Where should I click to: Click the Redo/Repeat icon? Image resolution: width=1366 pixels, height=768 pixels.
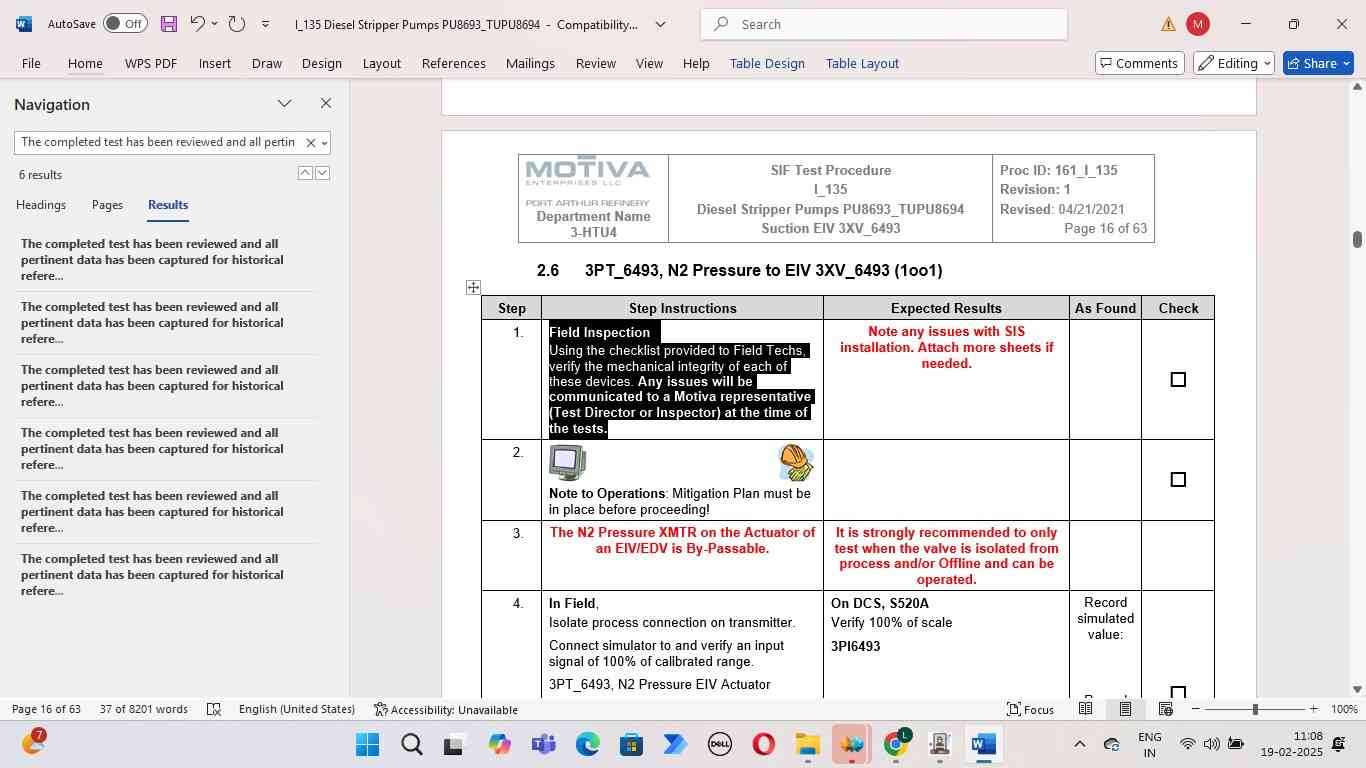point(237,24)
